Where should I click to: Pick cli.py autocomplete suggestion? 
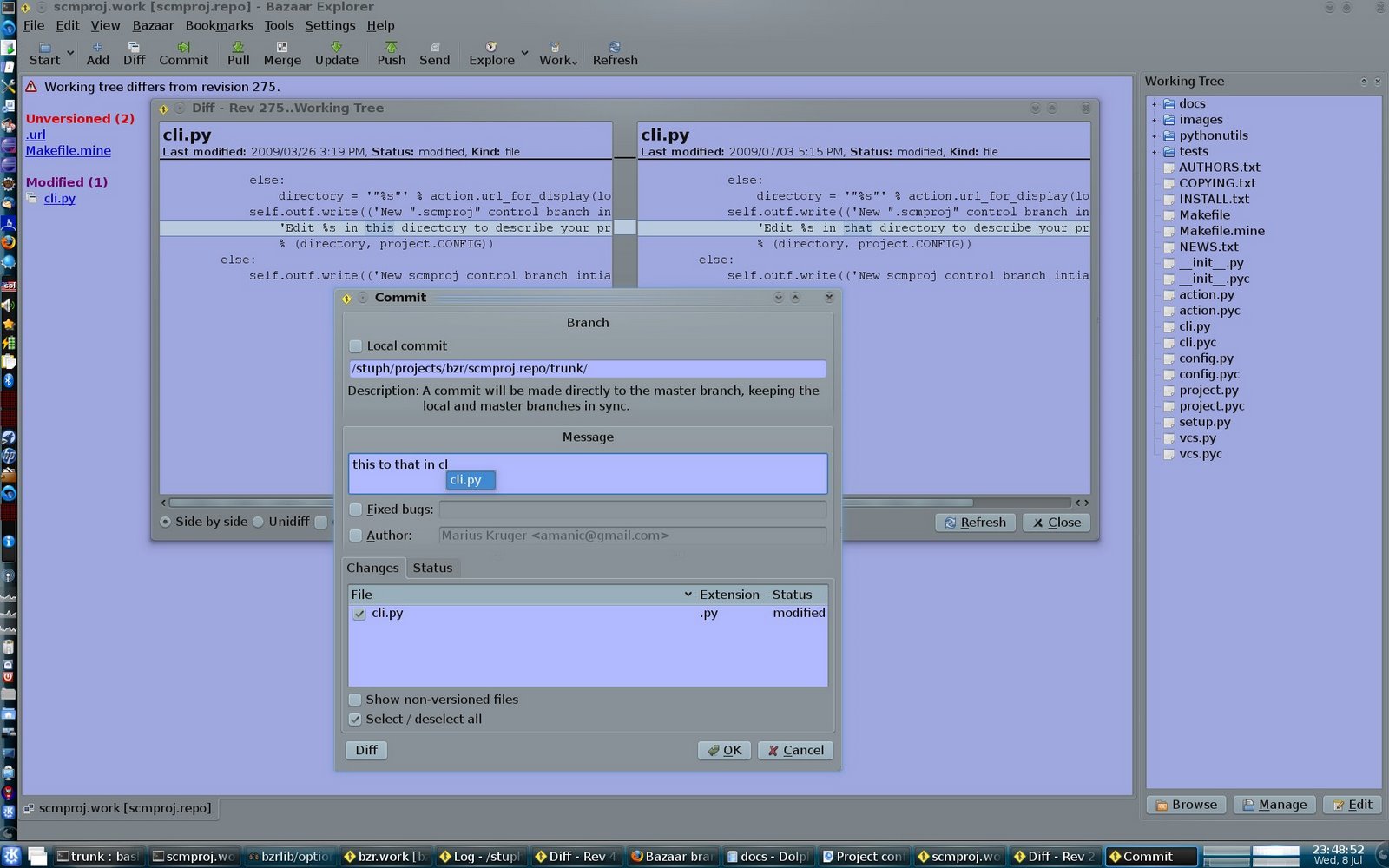tap(471, 480)
